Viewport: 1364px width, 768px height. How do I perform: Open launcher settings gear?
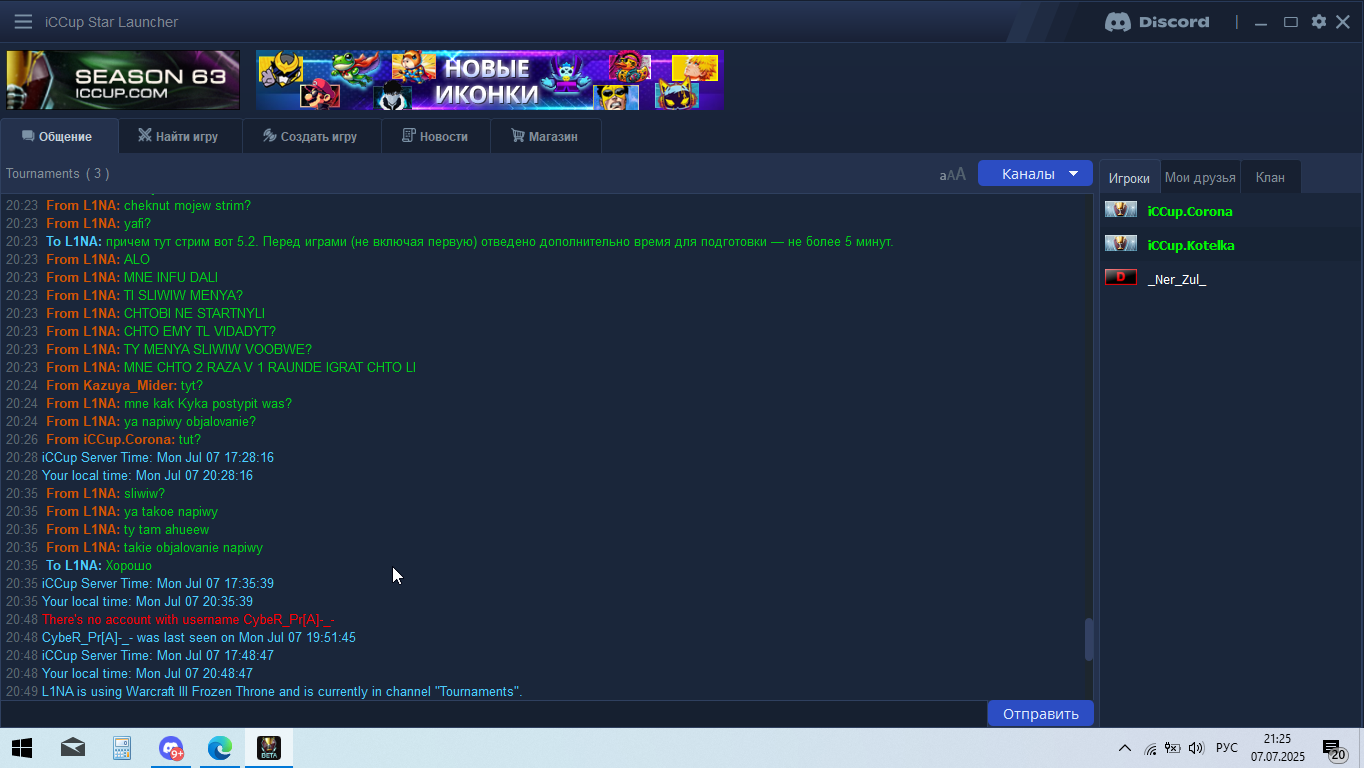tap(1319, 21)
